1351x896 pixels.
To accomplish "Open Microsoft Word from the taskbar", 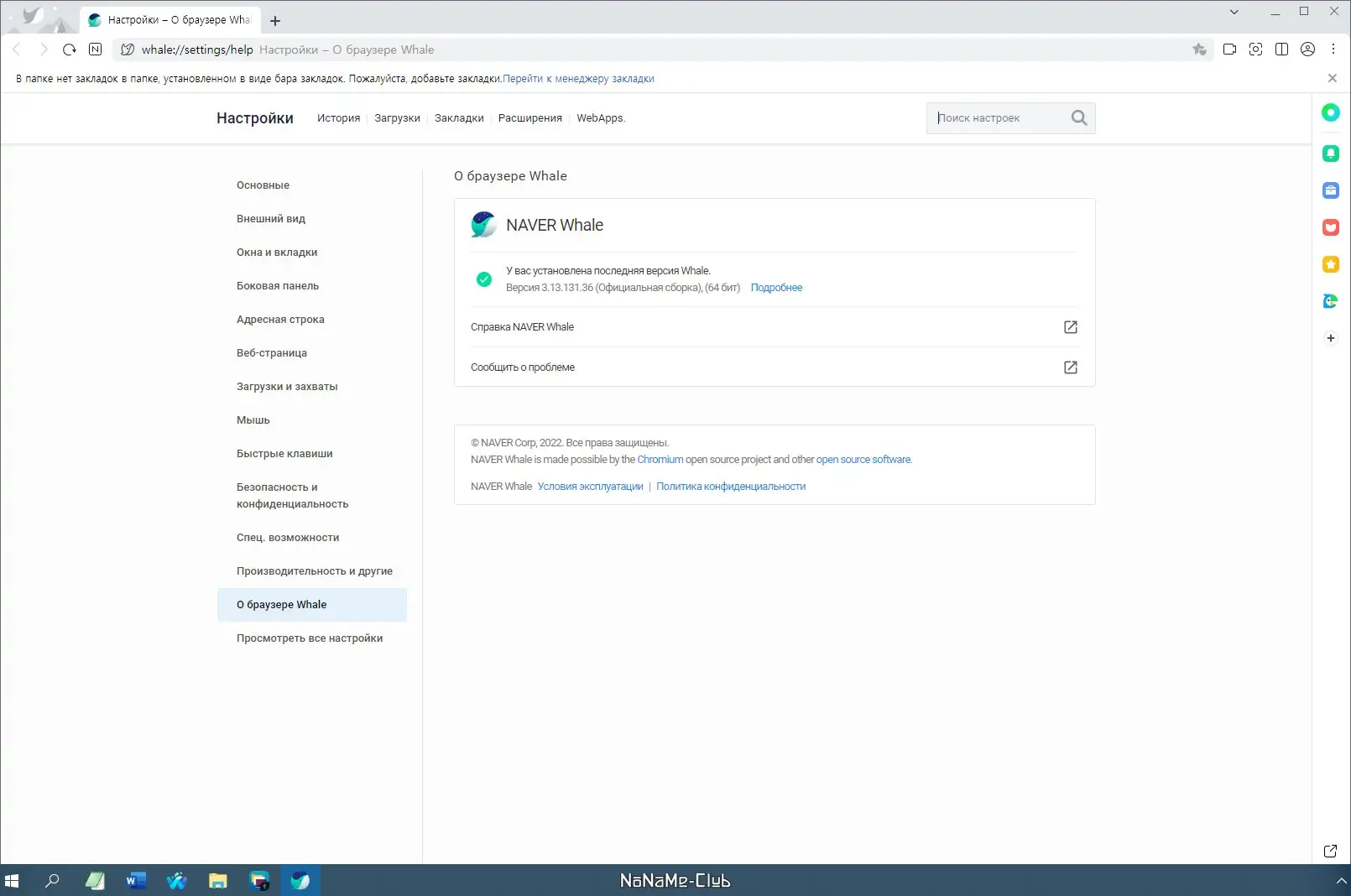I will (x=136, y=880).
